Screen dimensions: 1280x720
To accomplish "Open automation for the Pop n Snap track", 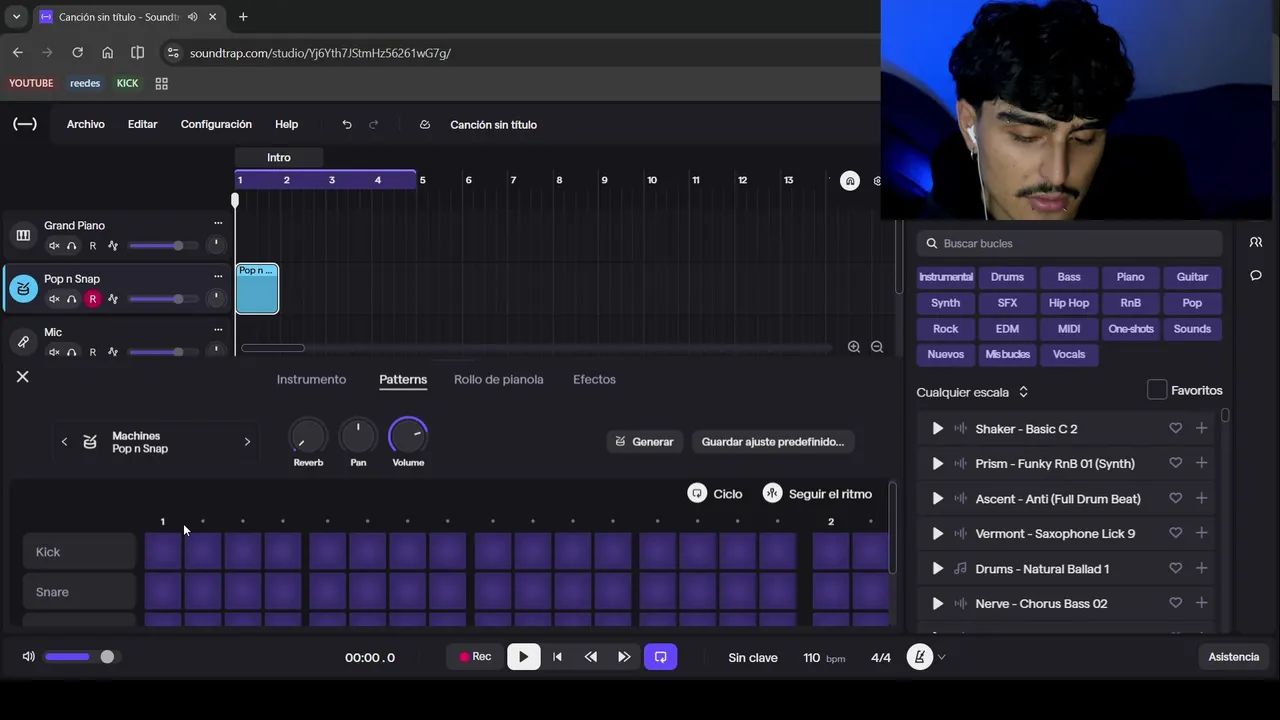I will 113,299.
